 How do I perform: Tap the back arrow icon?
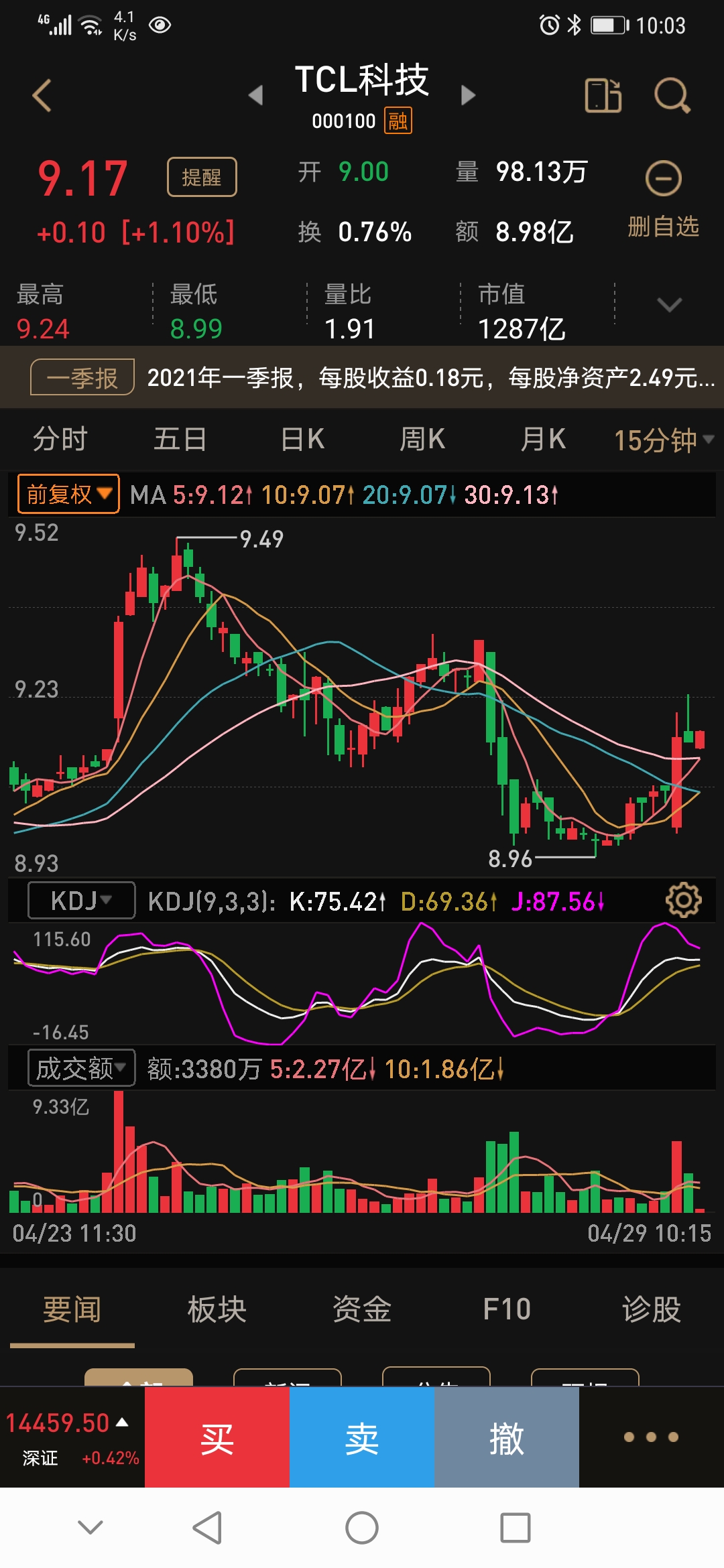coord(42,95)
